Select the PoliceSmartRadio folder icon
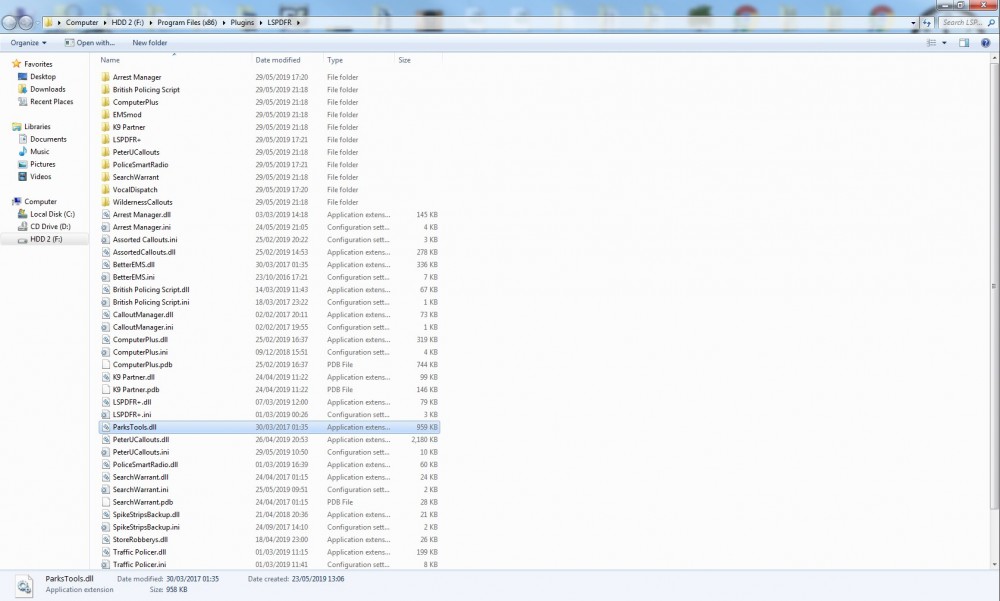This screenshot has width=1000, height=601. click(x=106, y=165)
